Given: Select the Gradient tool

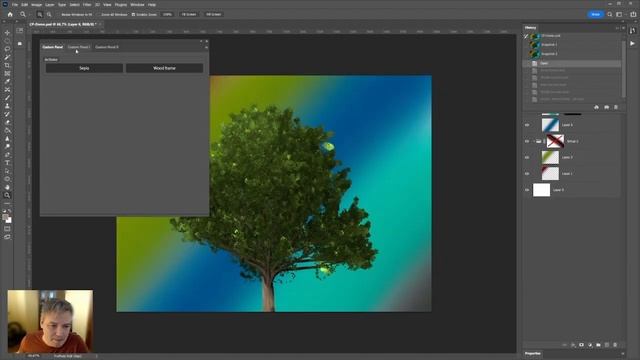Looking at the screenshot, I should (7, 131).
